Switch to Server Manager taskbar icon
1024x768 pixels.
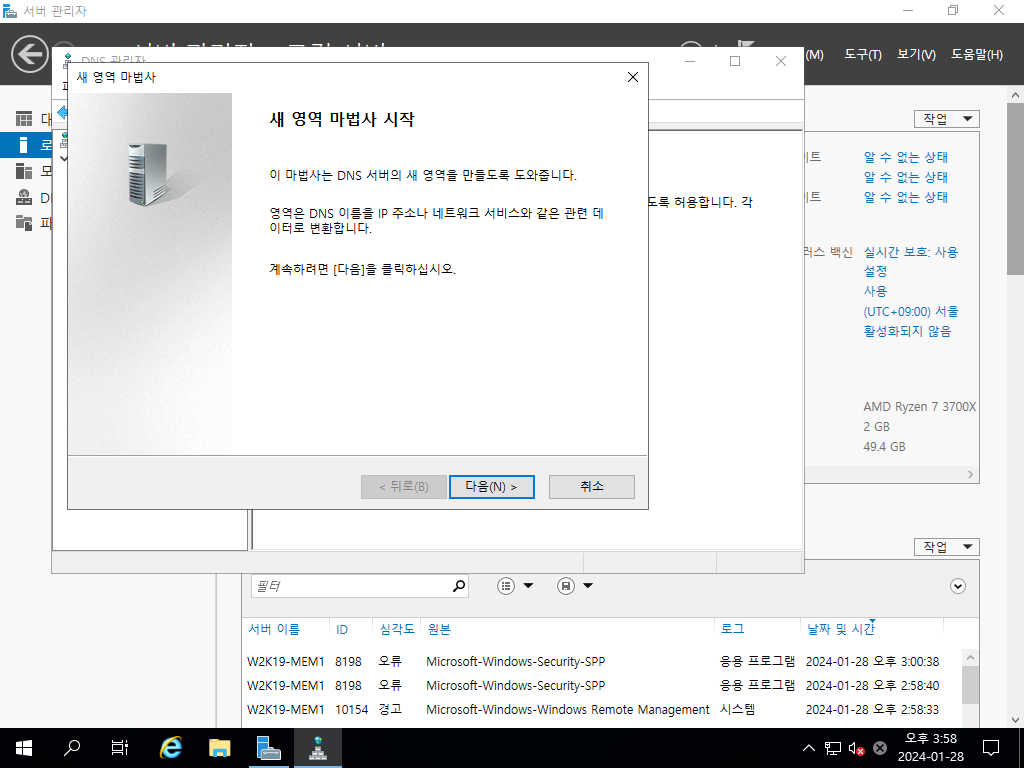pyautogui.click(x=268, y=748)
